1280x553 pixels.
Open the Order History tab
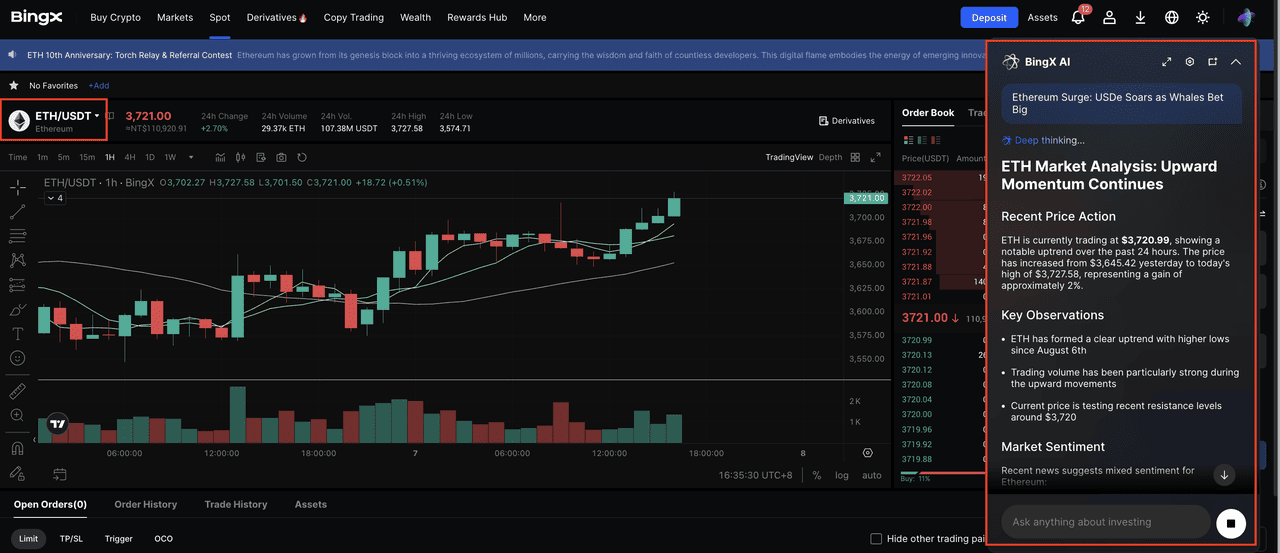tap(146, 504)
